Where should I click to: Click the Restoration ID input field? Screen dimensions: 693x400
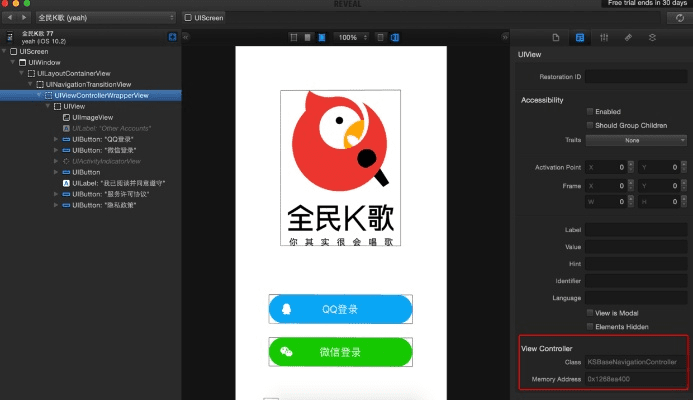click(636, 76)
